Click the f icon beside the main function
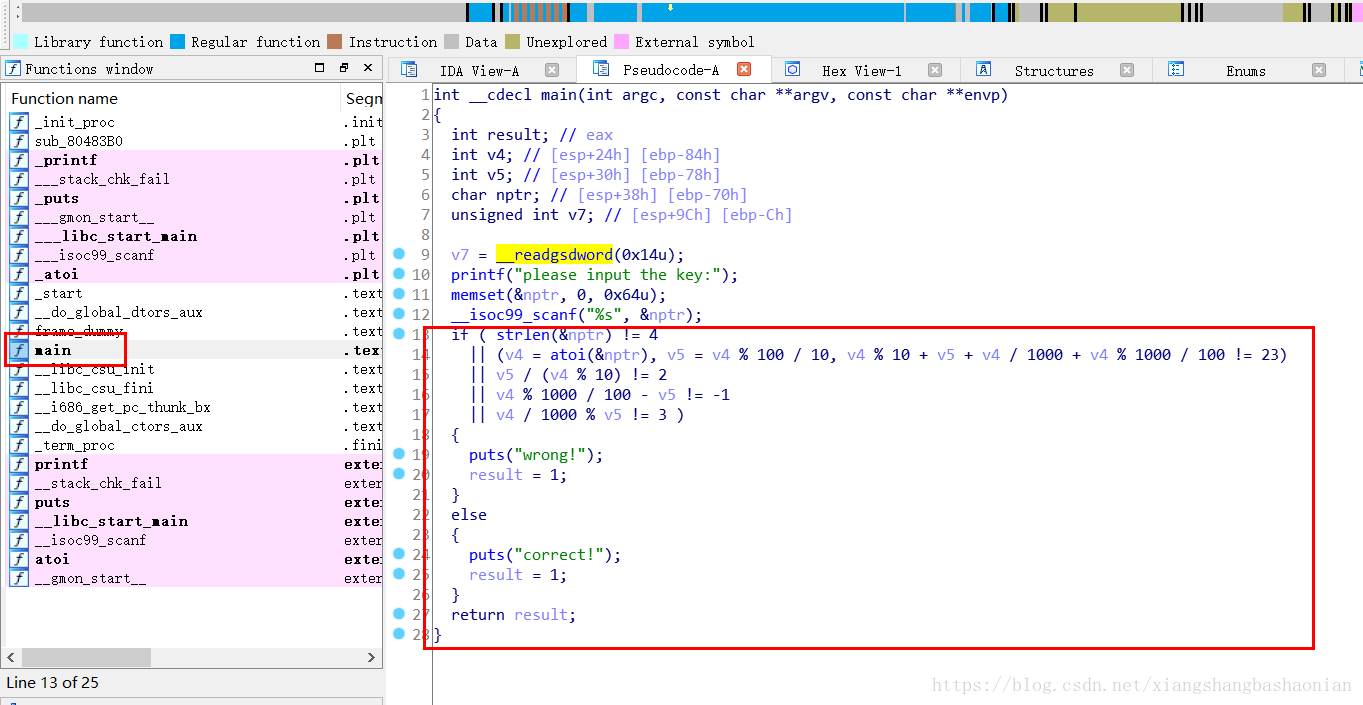The height and width of the screenshot is (705, 1363). tap(18, 350)
